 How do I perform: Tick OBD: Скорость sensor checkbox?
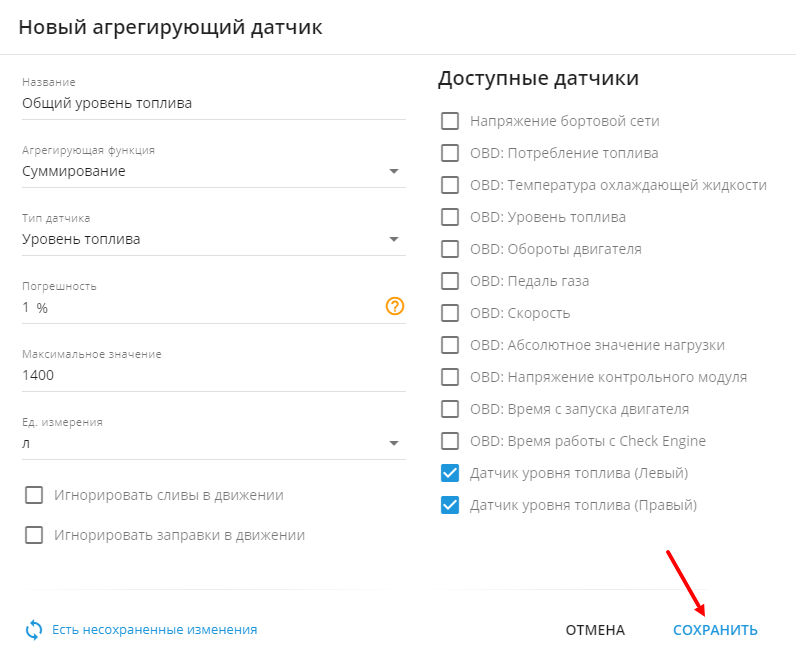[x=450, y=313]
